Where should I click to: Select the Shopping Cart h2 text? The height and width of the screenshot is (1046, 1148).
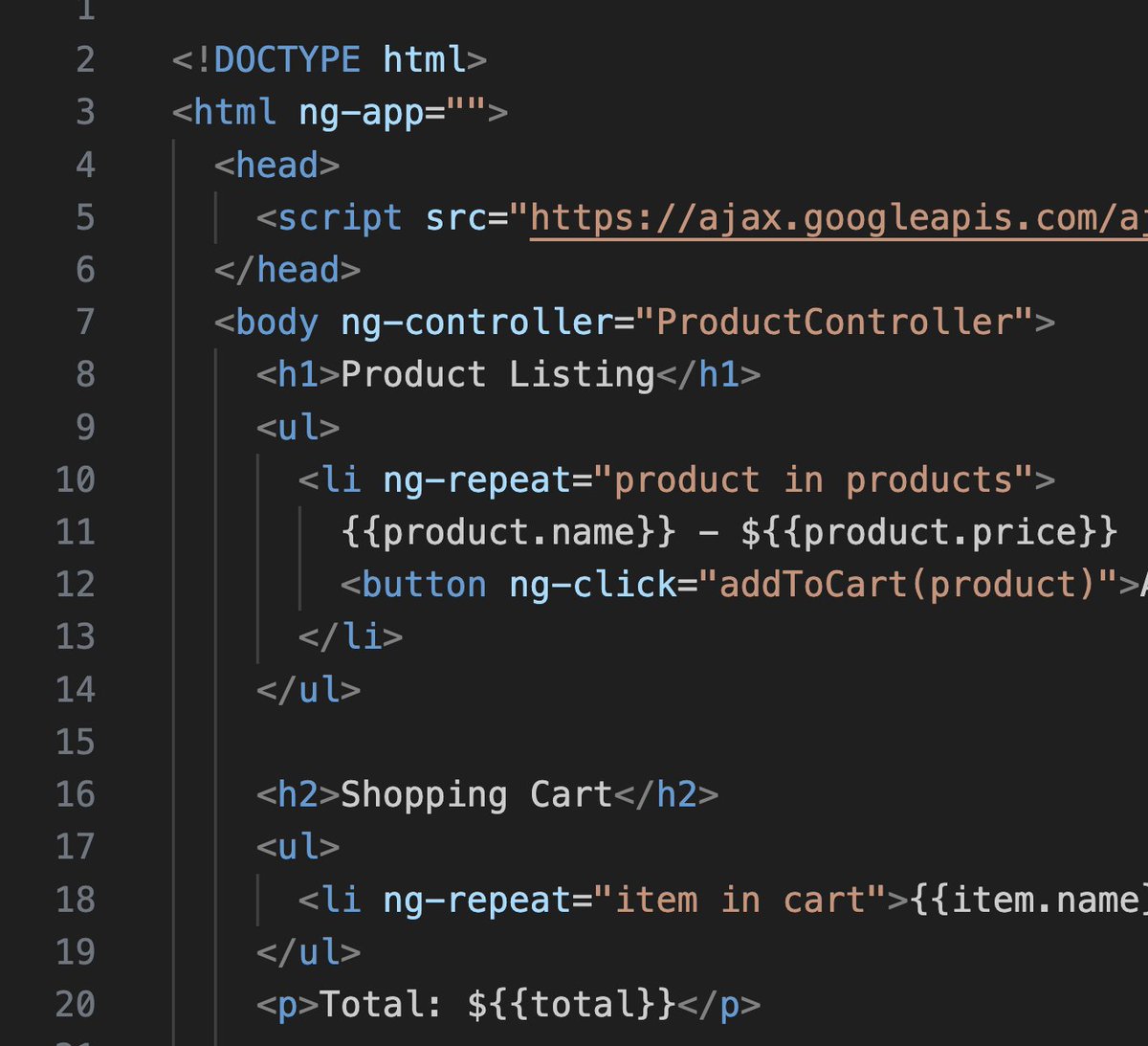click(x=475, y=794)
